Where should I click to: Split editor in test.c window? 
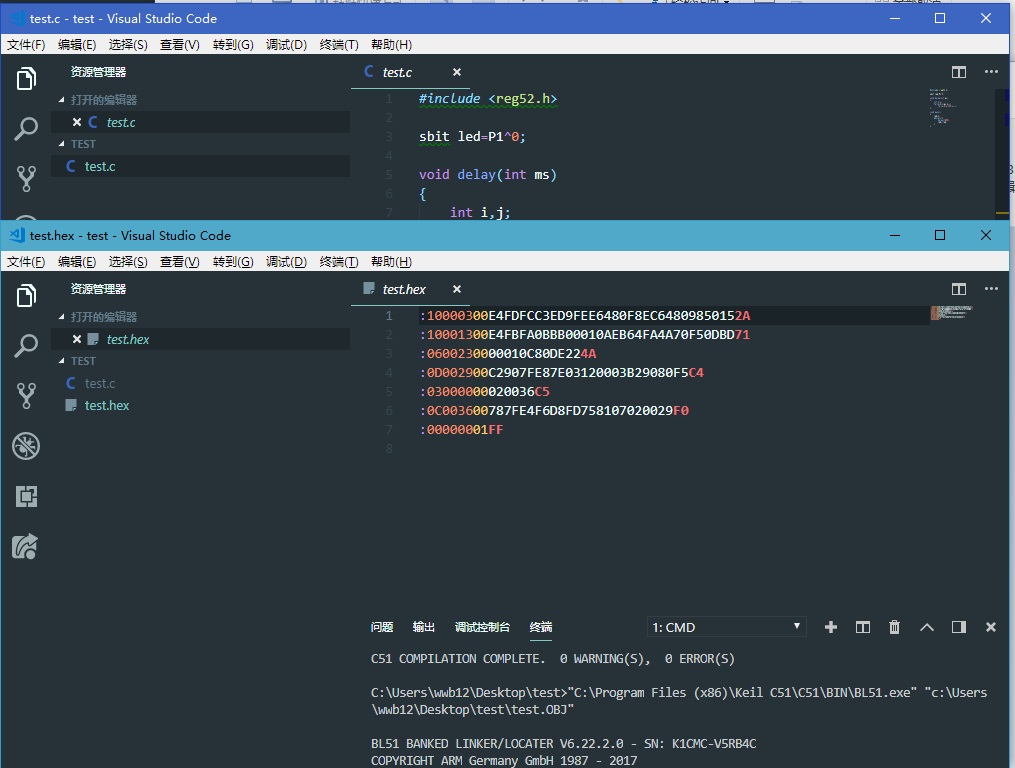pyautogui.click(x=959, y=72)
